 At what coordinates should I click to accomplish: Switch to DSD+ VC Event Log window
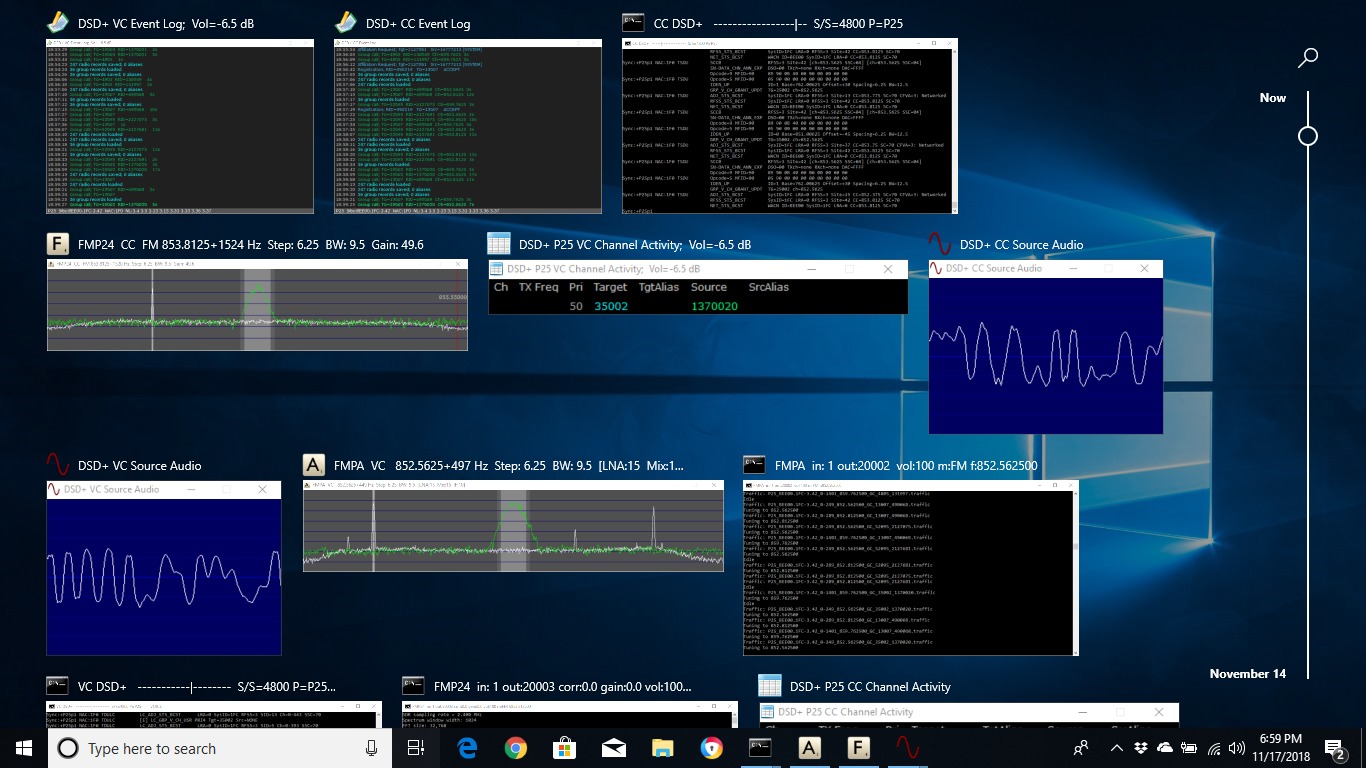[180, 126]
